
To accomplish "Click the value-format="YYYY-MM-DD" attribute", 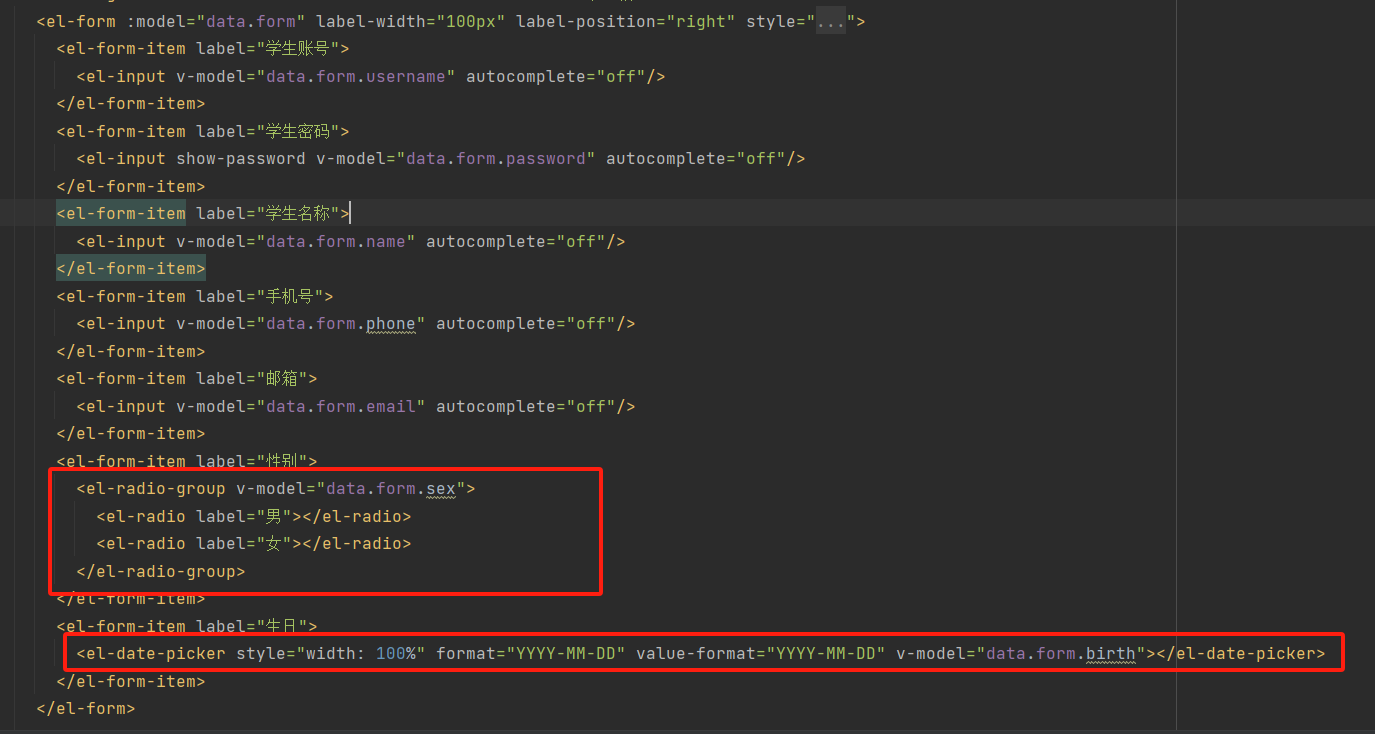I will 761,653.
